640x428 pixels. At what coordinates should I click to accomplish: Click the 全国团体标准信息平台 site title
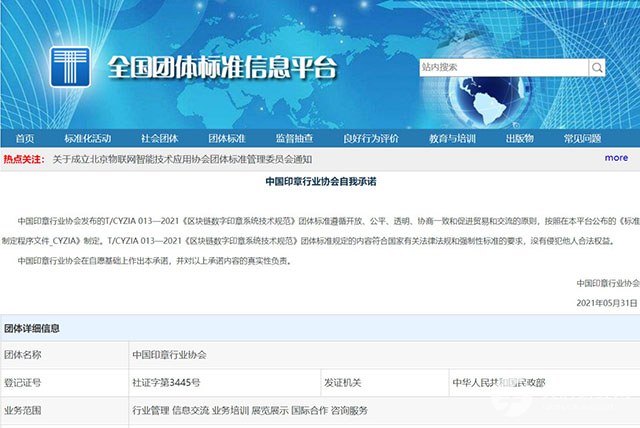222,67
